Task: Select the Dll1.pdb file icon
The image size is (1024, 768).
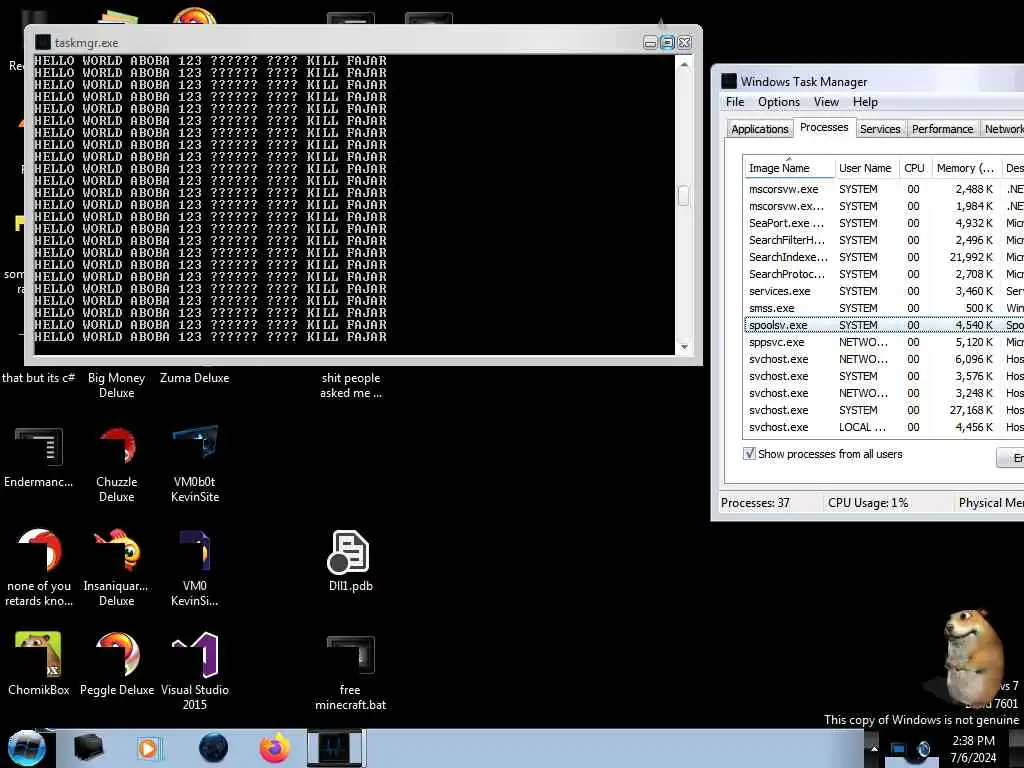Action: [351, 562]
